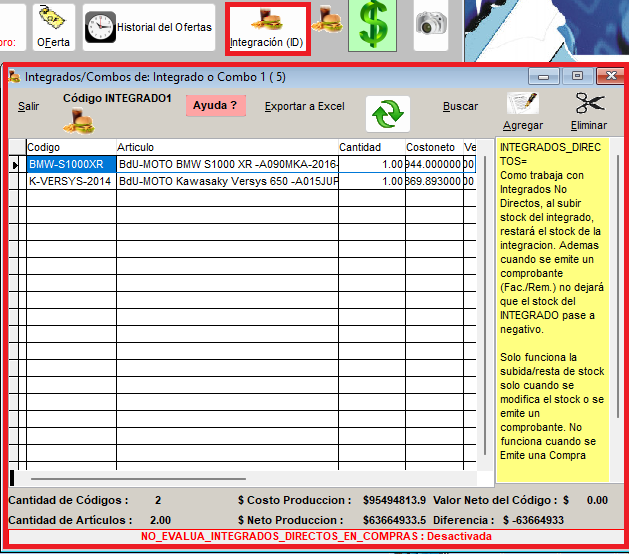Click Exportar a Excel
Image resolution: width=629 pixels, height=554 pixels.
(x=304, y=106)
